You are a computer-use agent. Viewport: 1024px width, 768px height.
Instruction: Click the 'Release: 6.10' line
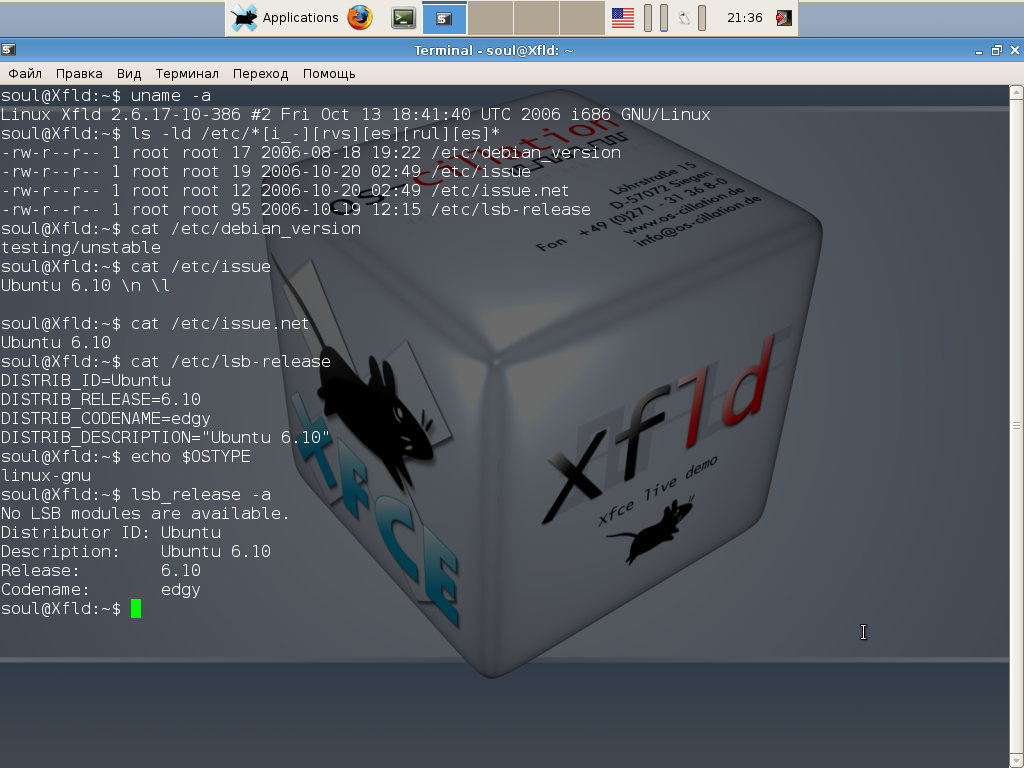[x=101, y=570]
